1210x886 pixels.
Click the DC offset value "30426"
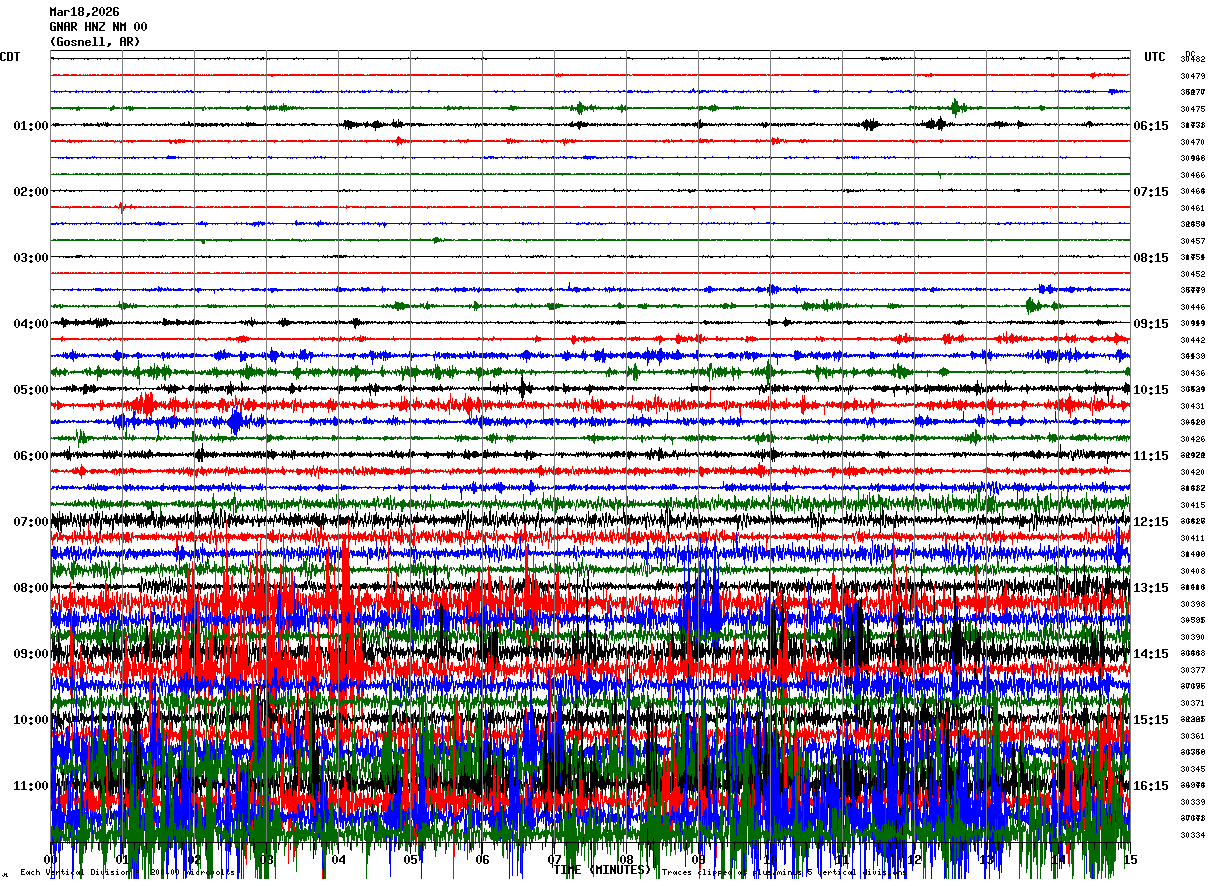click(x=1192, y=439)
